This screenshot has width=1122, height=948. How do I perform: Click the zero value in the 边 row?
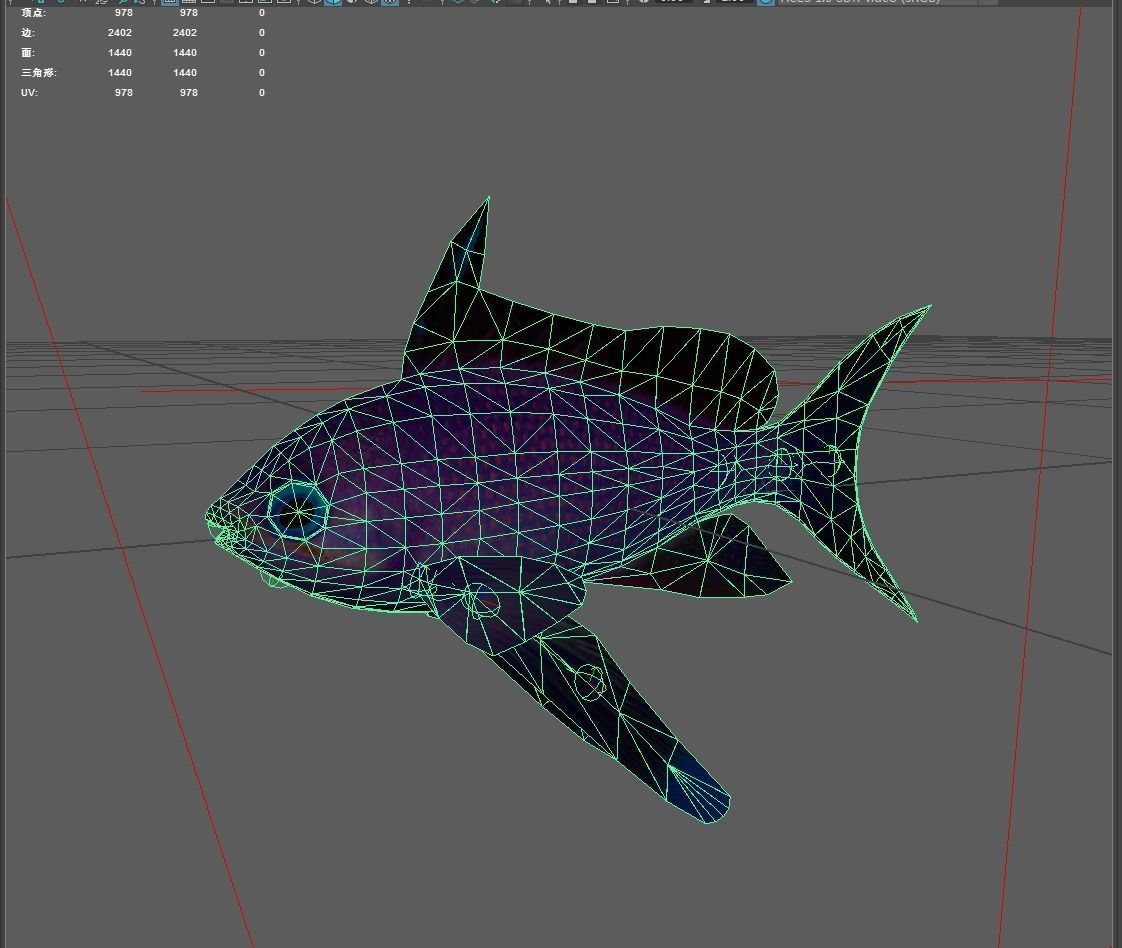click(x=261, y=33)
